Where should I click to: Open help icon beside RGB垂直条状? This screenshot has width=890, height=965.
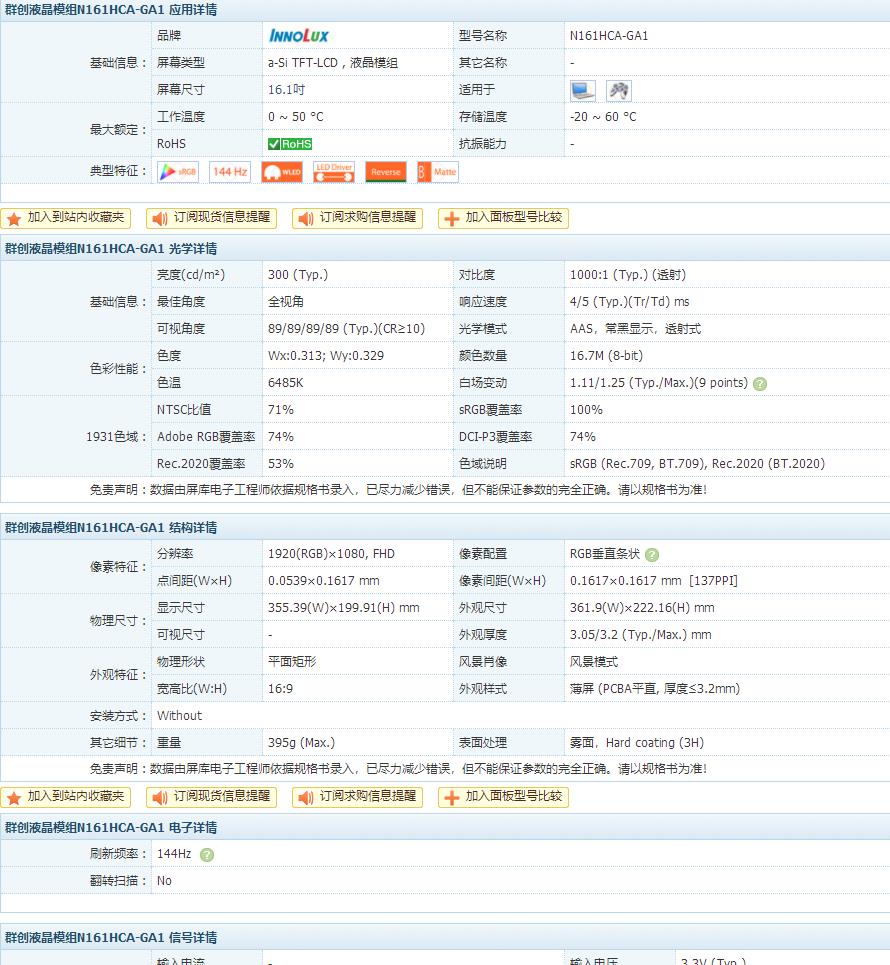(652, 555)
